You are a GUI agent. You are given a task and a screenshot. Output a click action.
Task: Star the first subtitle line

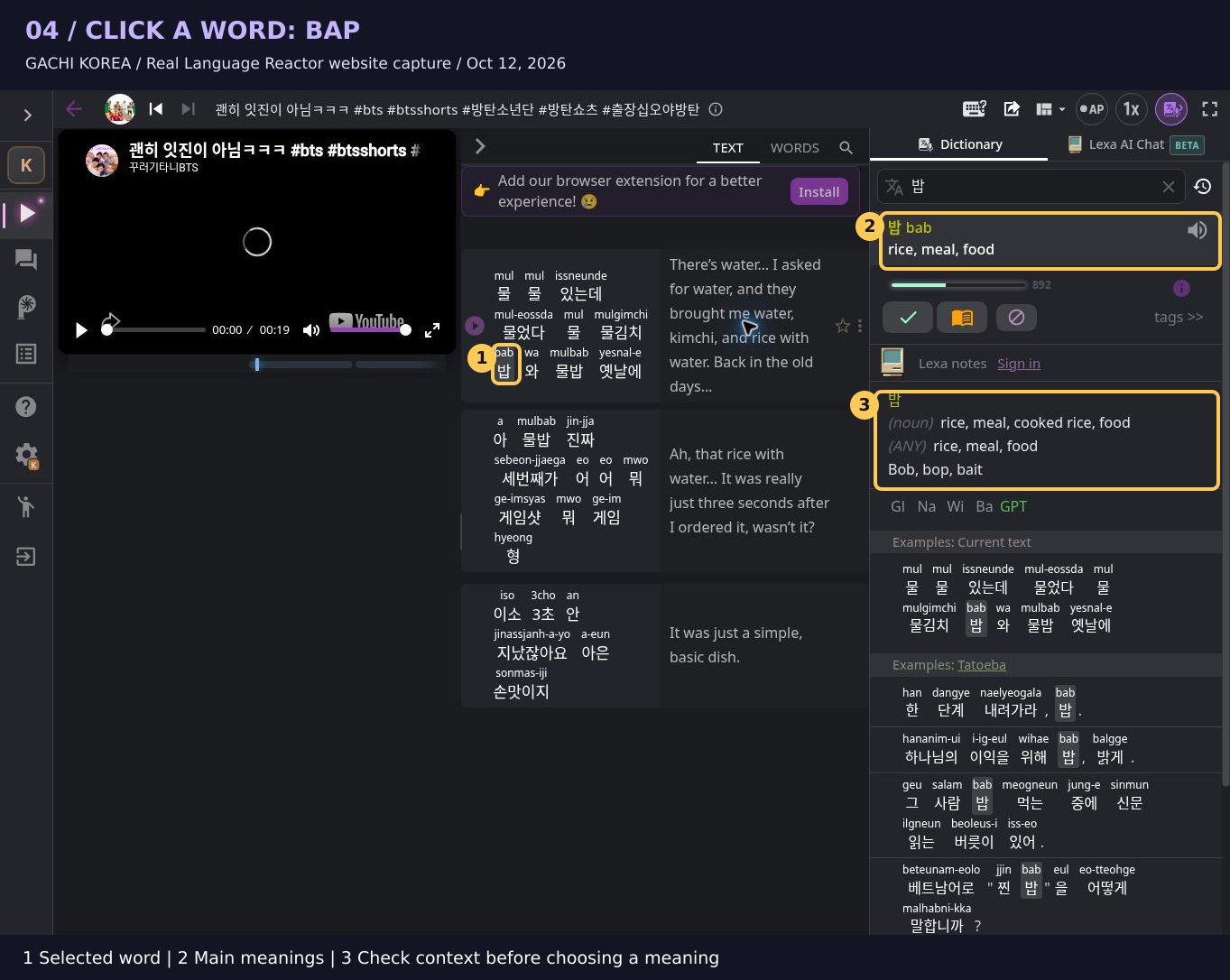(843, 326)
